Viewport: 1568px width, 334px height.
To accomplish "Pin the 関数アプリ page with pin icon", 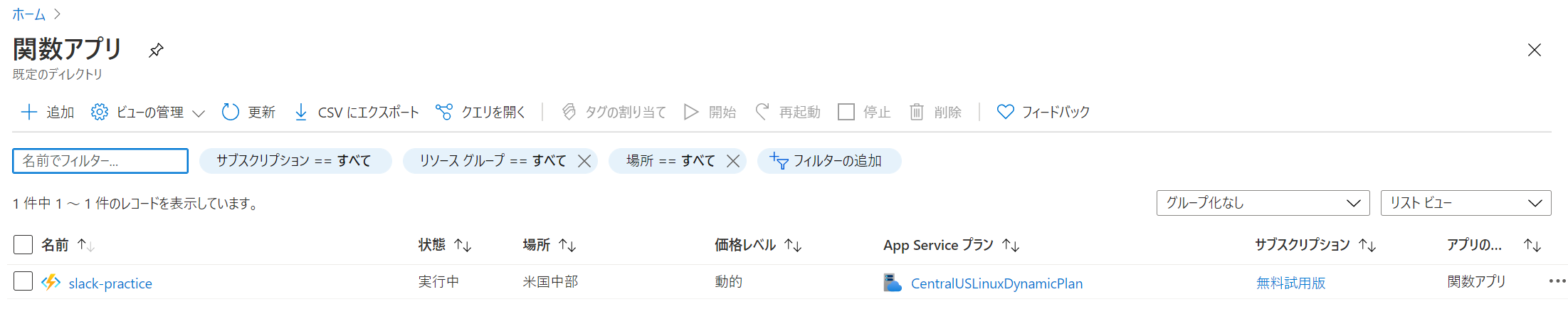I will click(x=156, y=50).
